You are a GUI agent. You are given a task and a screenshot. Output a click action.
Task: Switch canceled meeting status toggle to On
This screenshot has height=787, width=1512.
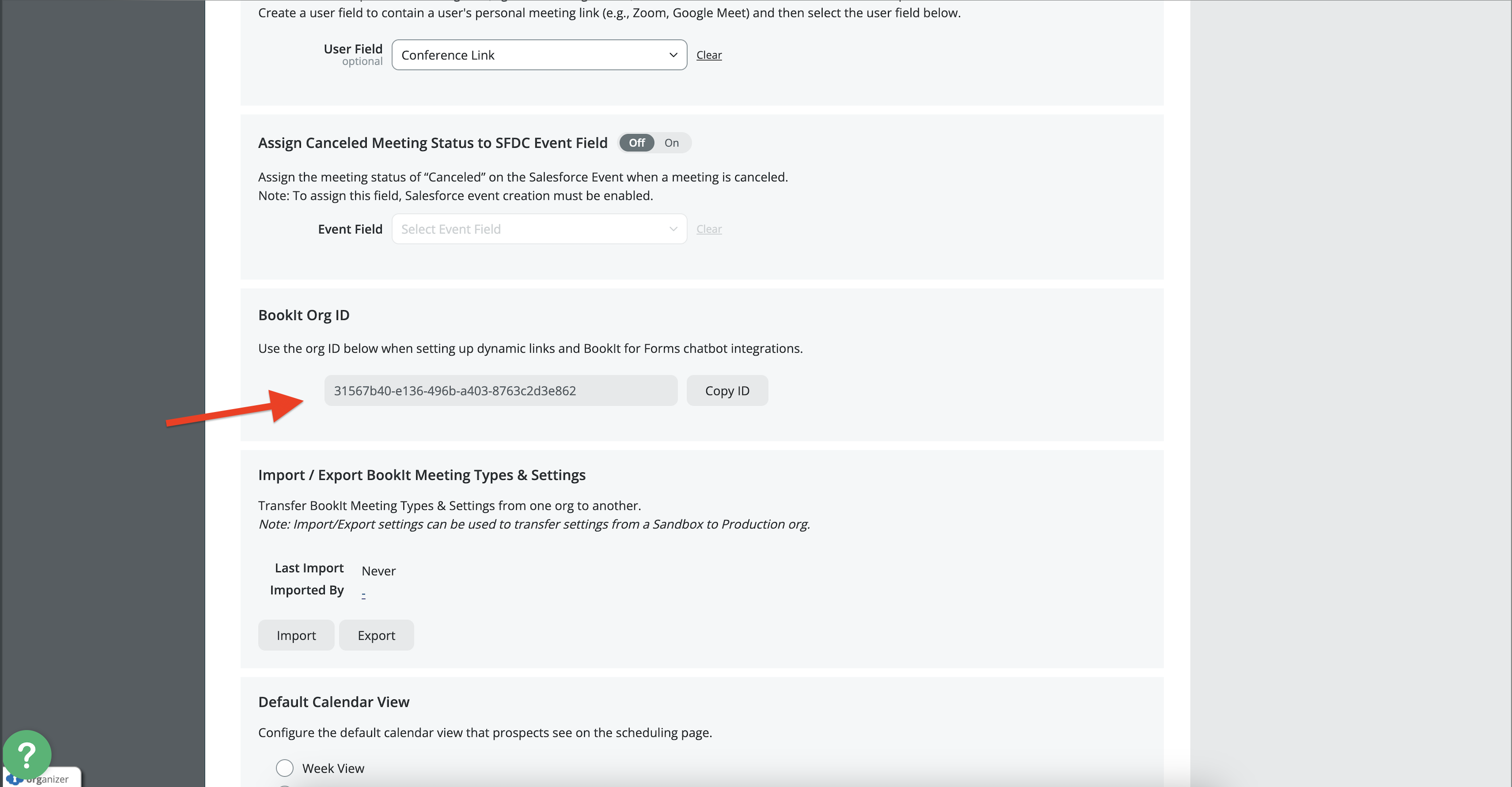point(671,143)
